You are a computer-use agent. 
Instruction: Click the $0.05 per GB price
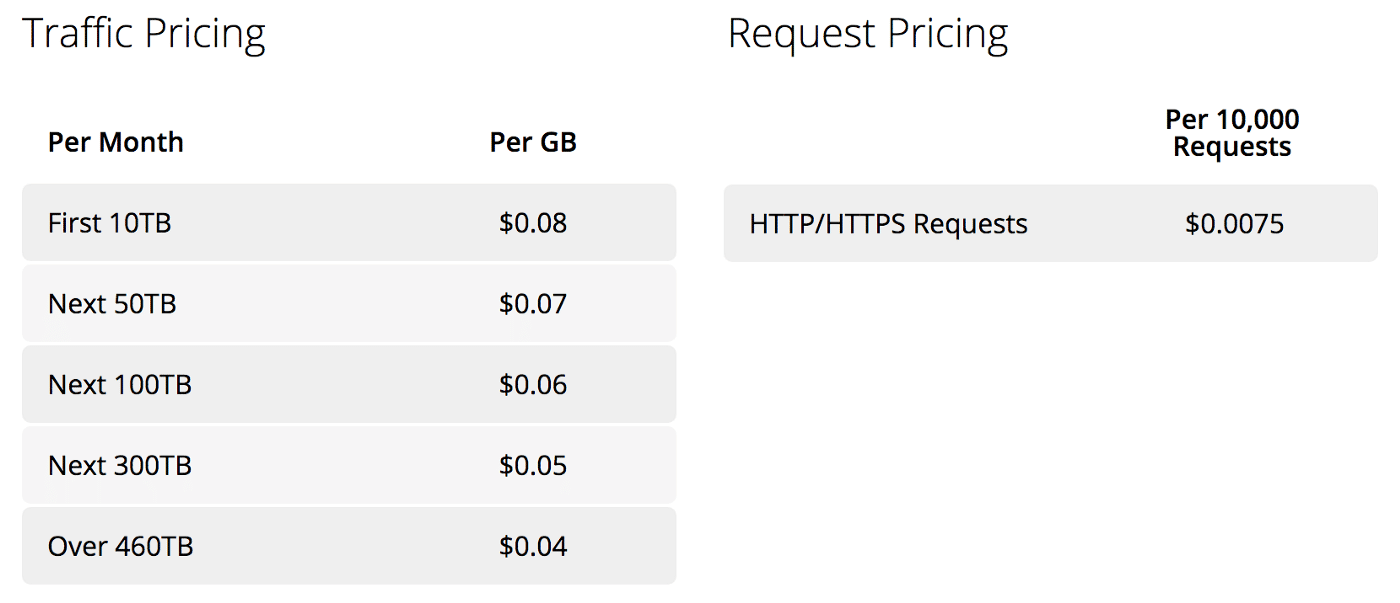point(533,465)
